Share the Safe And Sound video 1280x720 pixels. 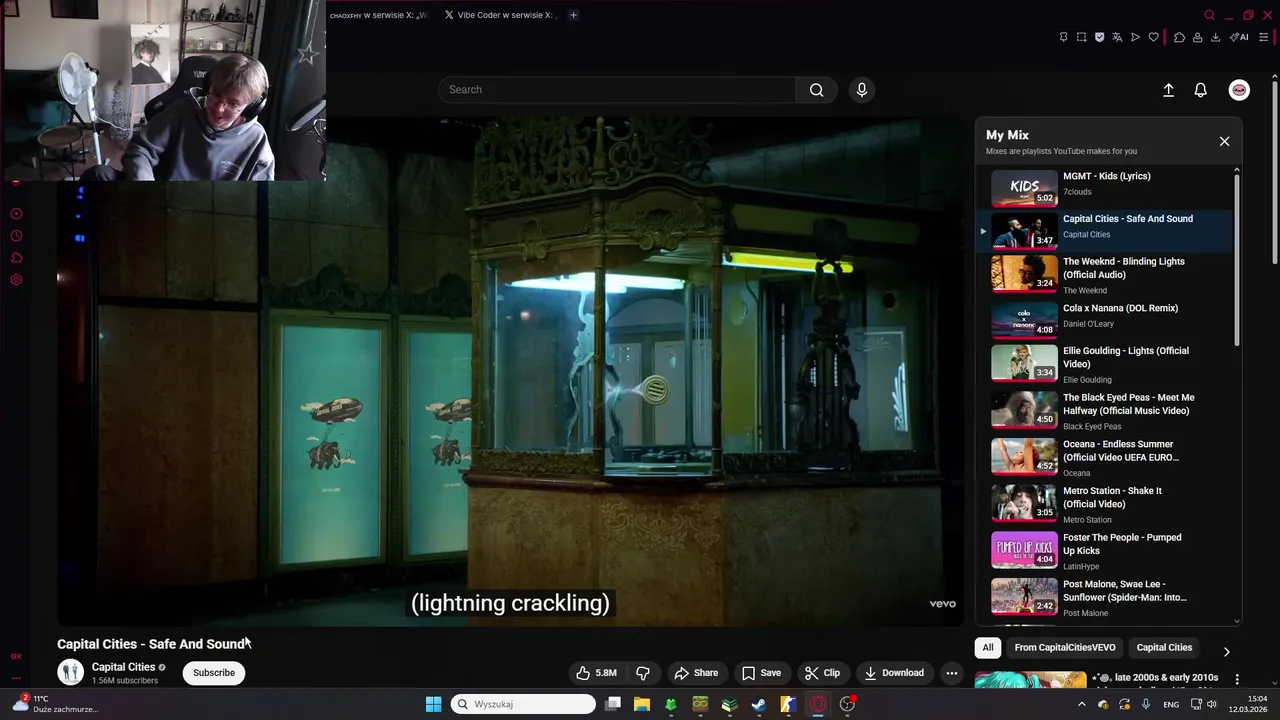point(696,673)
